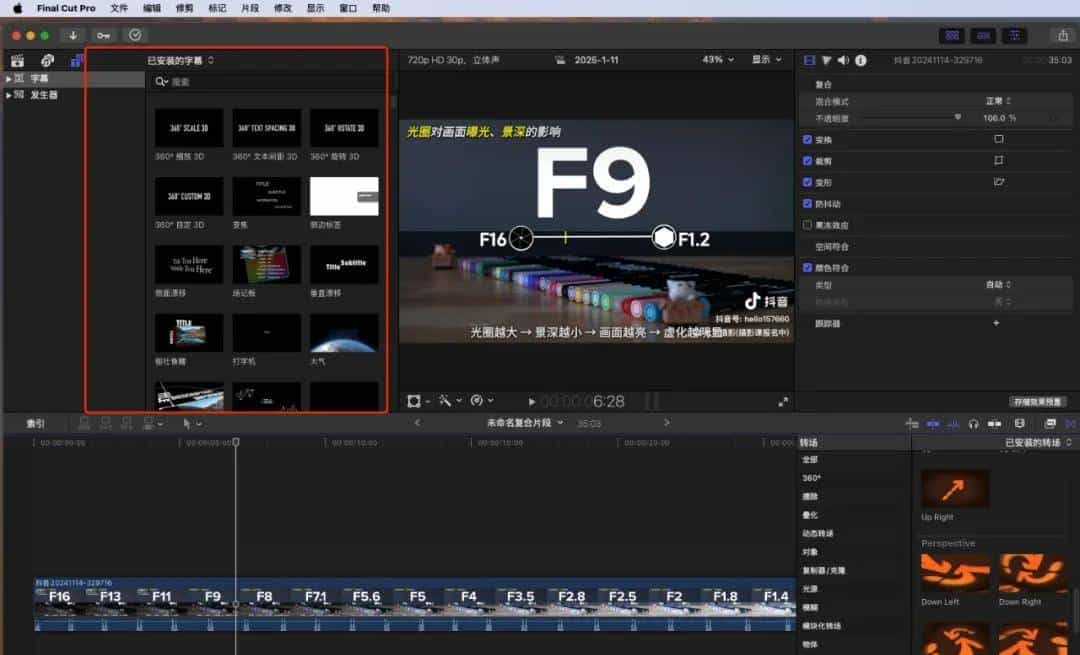Image resolution: width=1080 pixels, height=655 pixels.
Task: Select the Up Right transition thumbnail
Action: pyautogui.click(x=955, y=488)
